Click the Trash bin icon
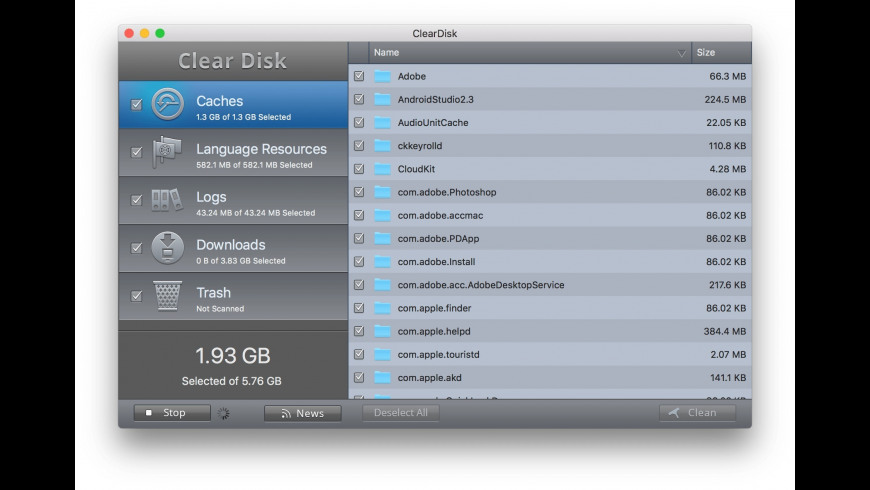 (x=167, y=296)
